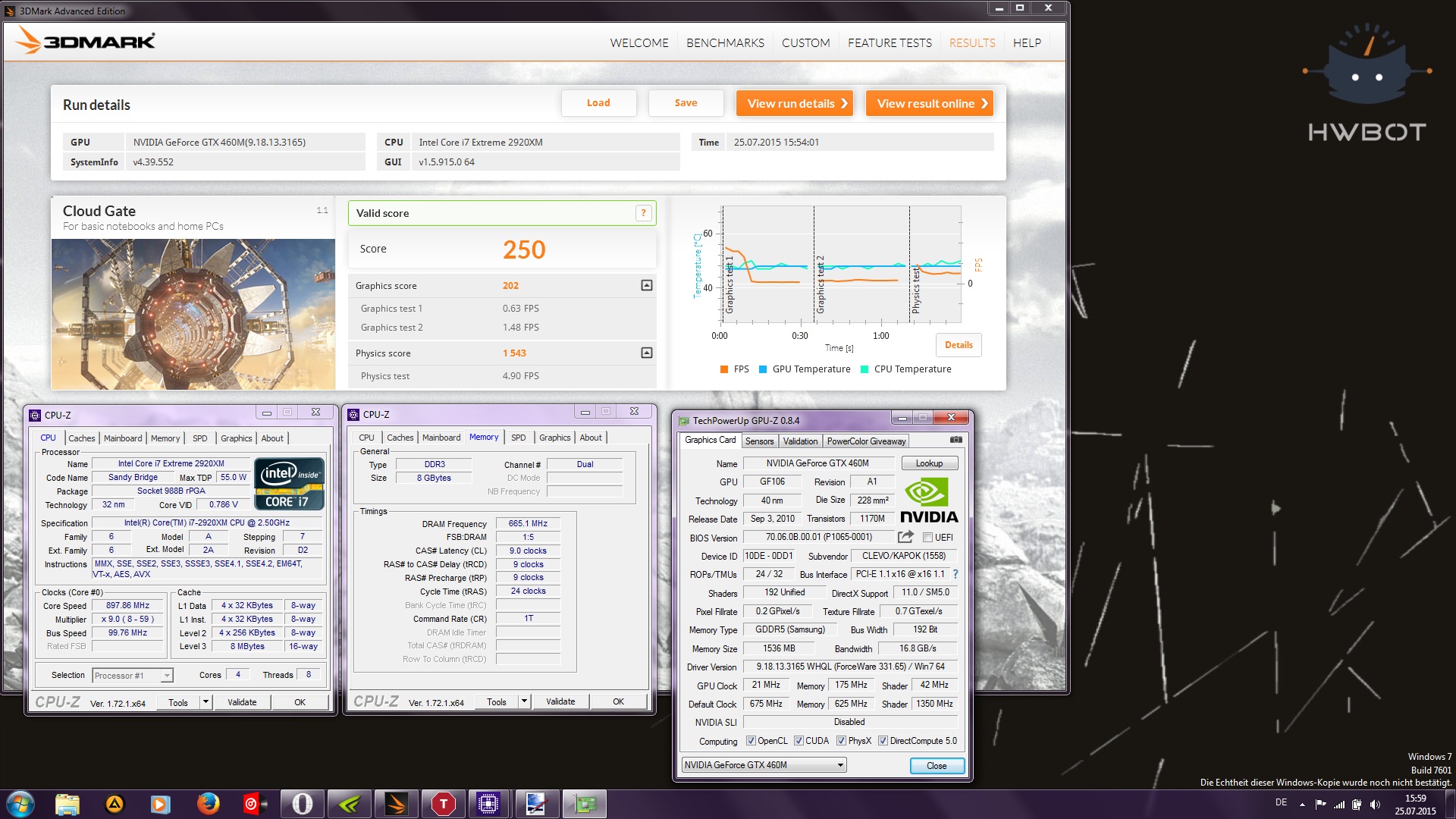
Task: Click the Intel Core i7 badge in CPU-Z
Action: [289, 483]
